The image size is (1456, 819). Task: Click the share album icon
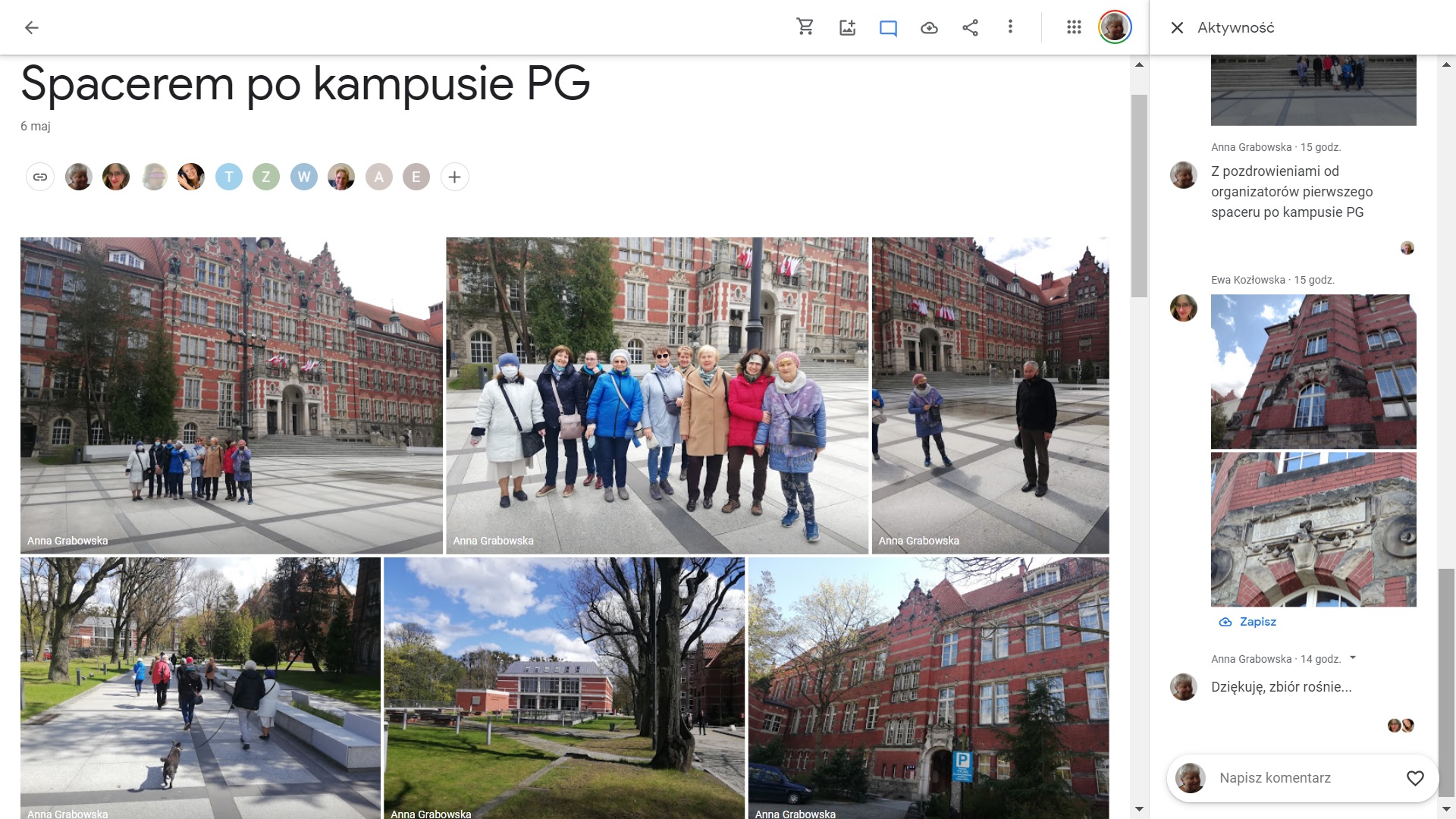[970, 28]
